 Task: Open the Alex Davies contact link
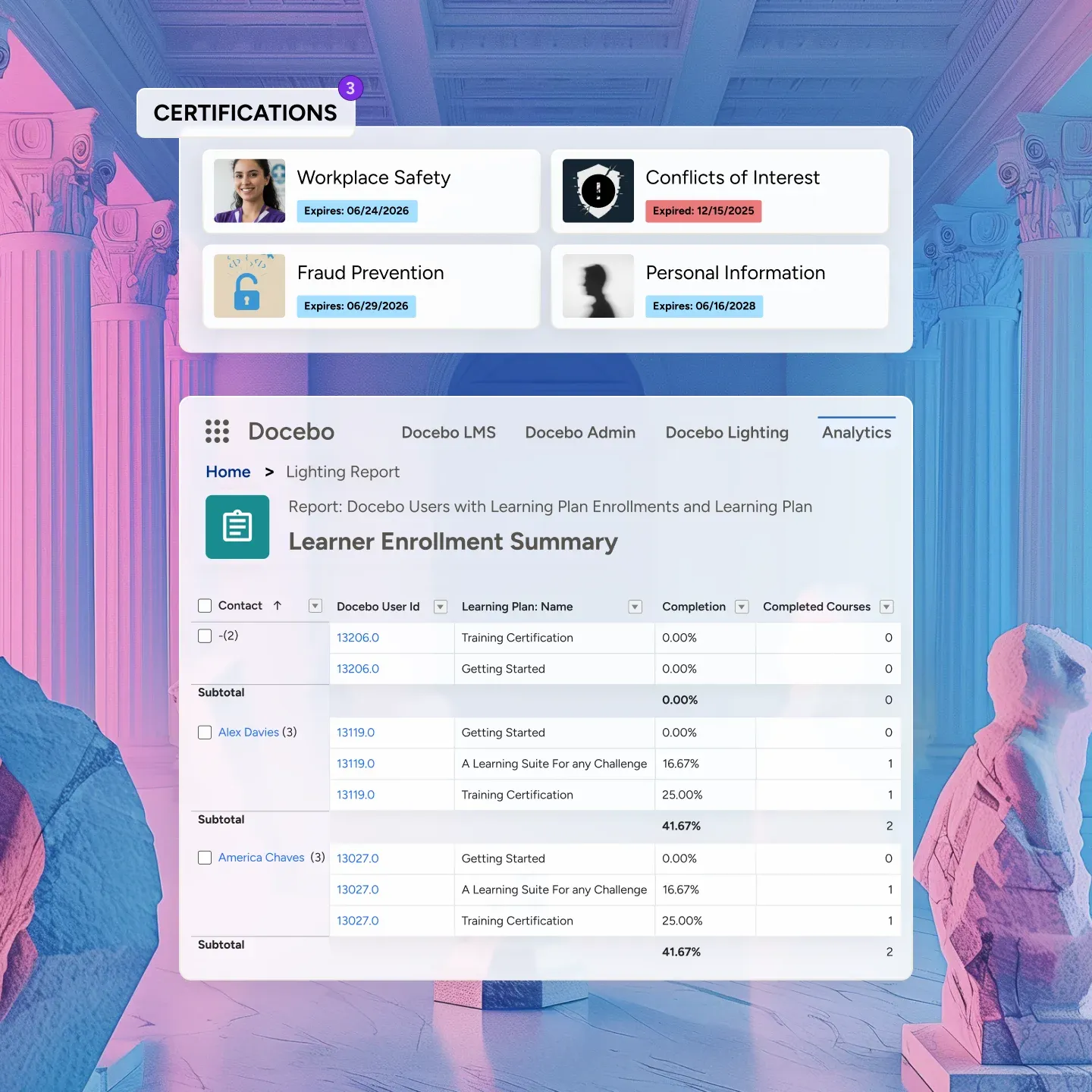(249, 732)
